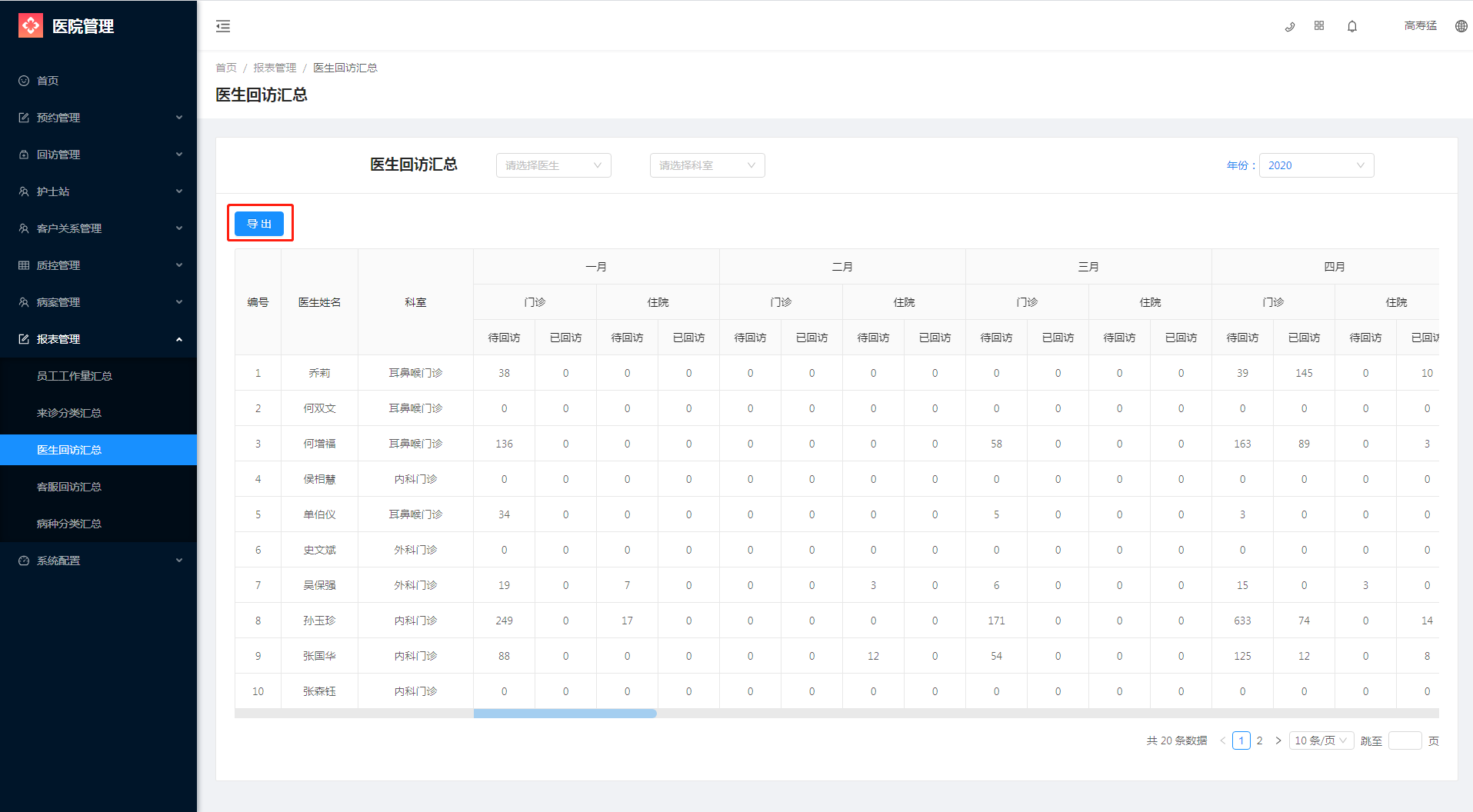The image size is (1473, 812).
Task: Click the 护士站 person icon
Action: (24, 191)
